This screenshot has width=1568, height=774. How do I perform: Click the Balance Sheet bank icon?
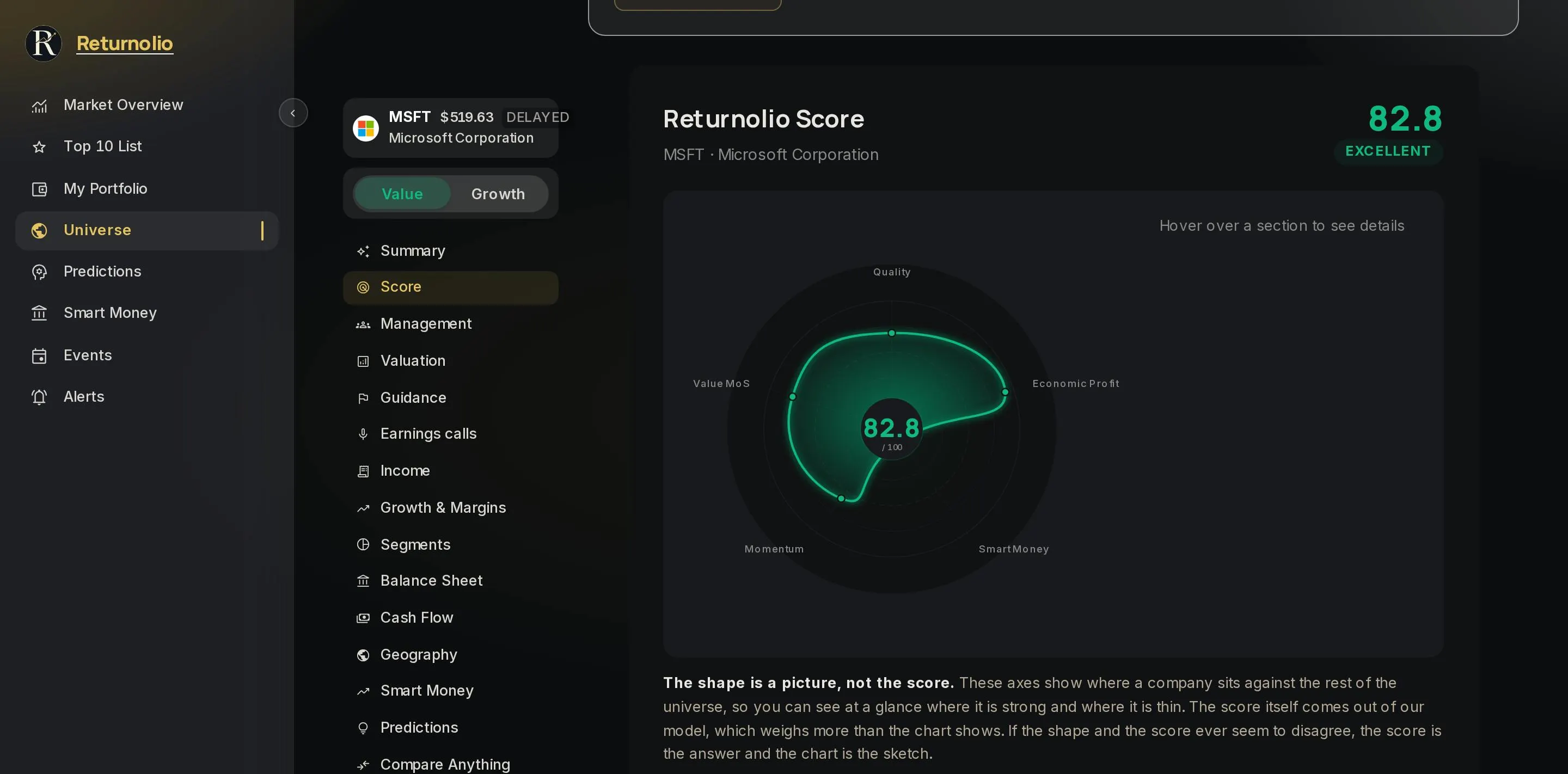pyautogui.click(x=363, y=581)
